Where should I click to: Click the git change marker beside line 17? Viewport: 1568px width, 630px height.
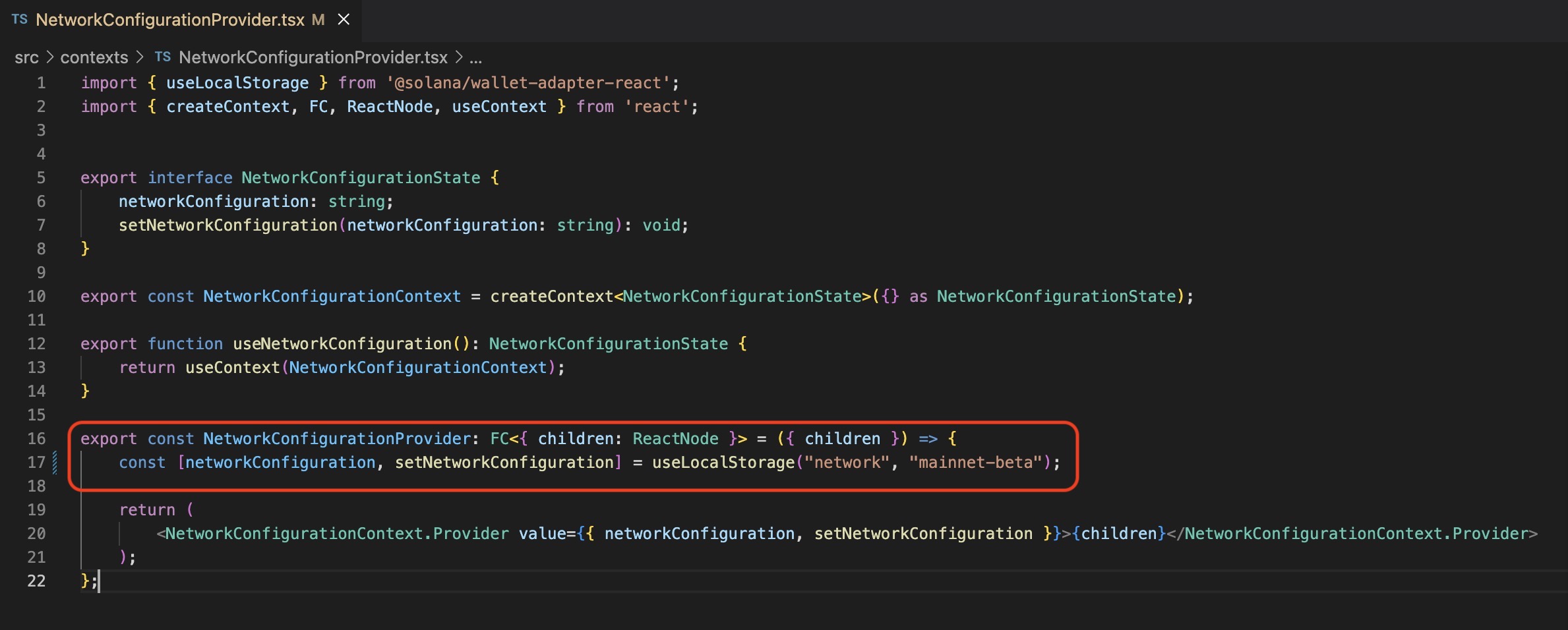point(55,462)
